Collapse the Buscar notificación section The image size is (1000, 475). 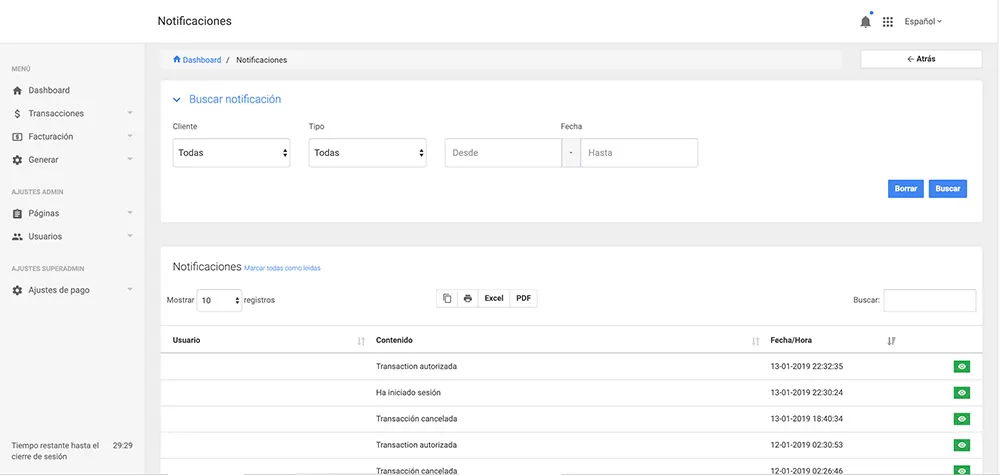point(178,100)
